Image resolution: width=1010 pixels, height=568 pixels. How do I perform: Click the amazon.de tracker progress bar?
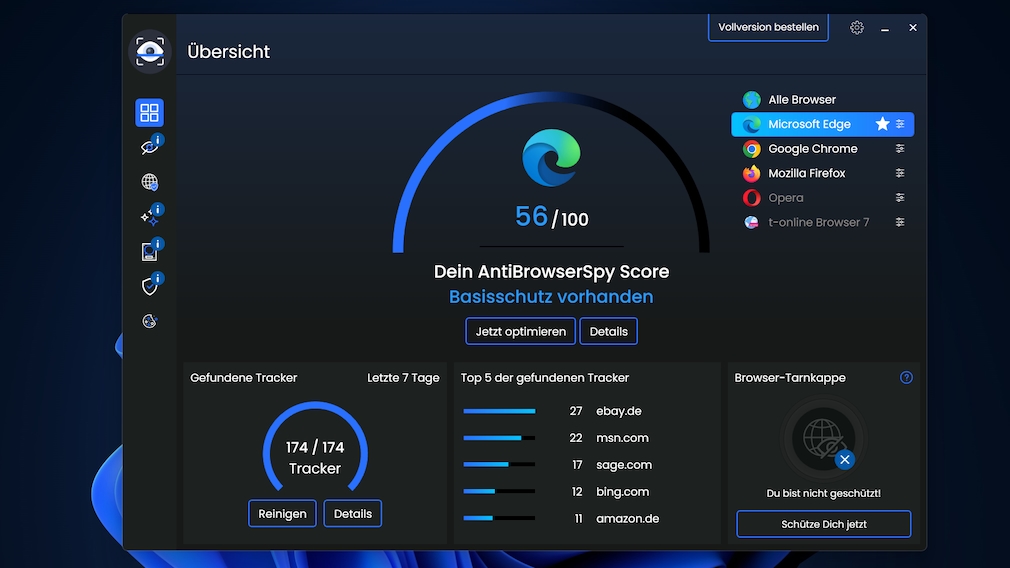click(499, 518)
